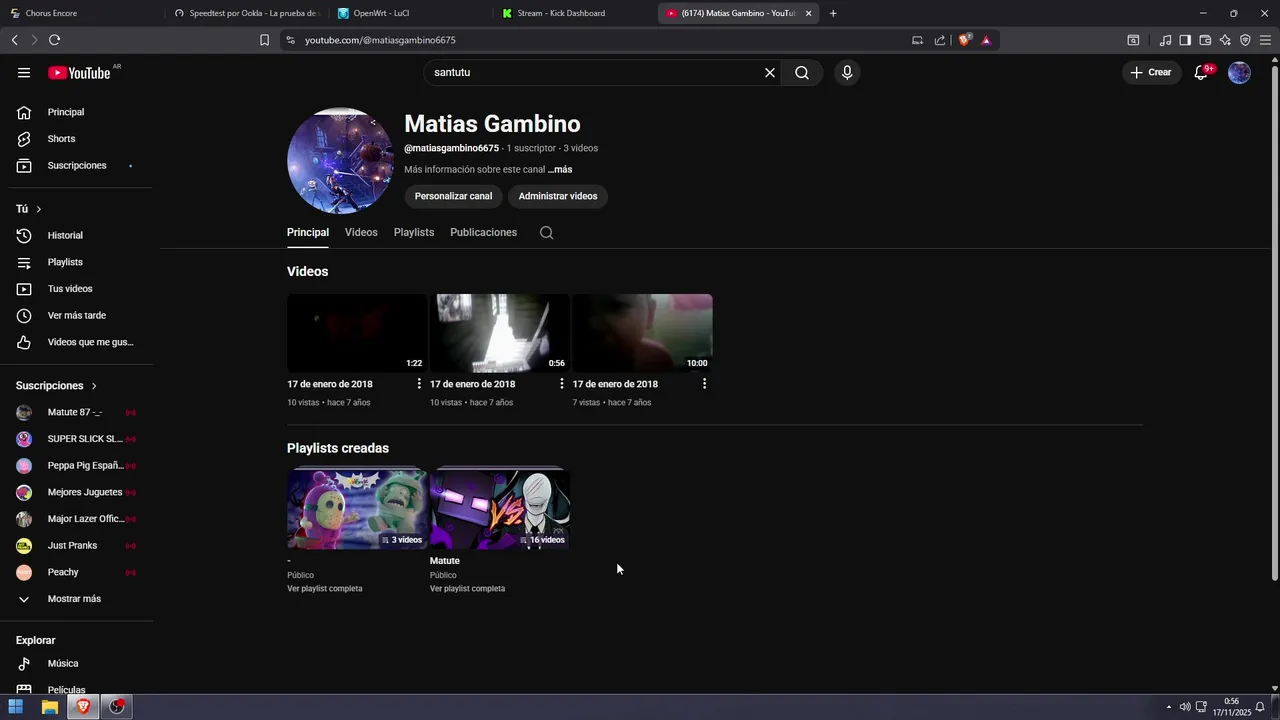The height and width of the screenshot is (720, 1280).
Task: Switch to the Chorus Encore browser tab
Action: pyautogui.click(x=82, y=13)
